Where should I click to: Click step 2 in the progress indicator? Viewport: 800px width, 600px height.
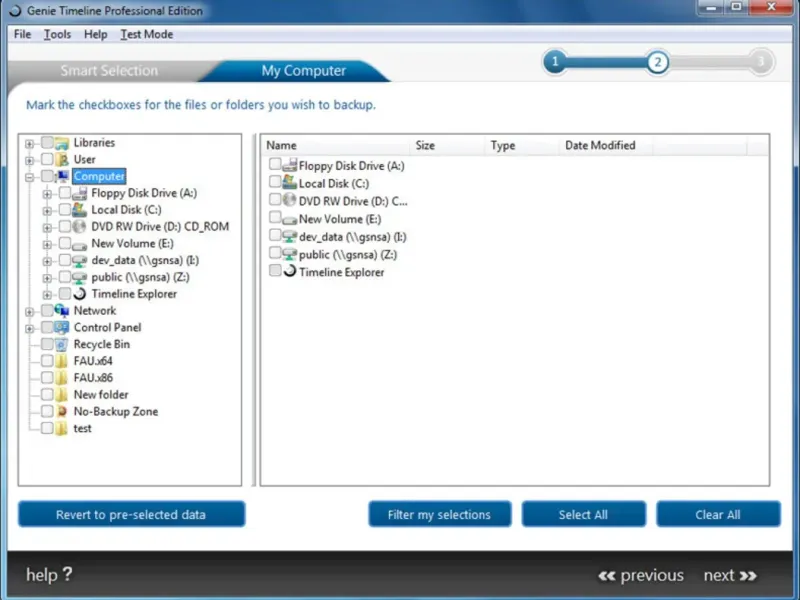pos(658,62)
